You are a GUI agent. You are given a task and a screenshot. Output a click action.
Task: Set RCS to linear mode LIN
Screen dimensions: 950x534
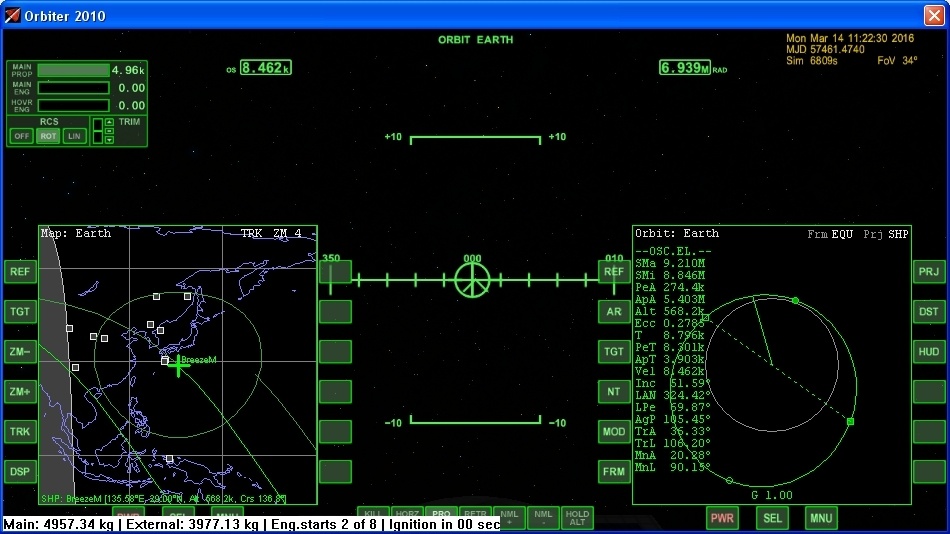(74, 136)
